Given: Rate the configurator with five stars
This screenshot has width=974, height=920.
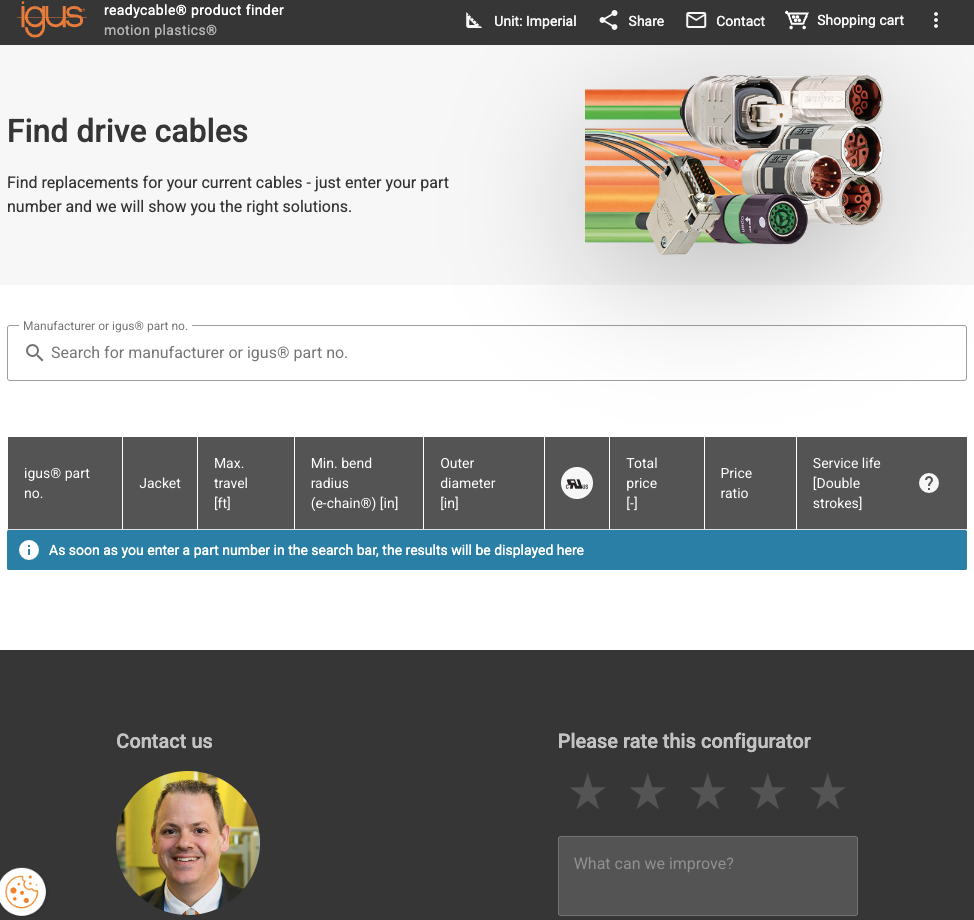Looking at the screenshot, I should [x=827, y=791].
